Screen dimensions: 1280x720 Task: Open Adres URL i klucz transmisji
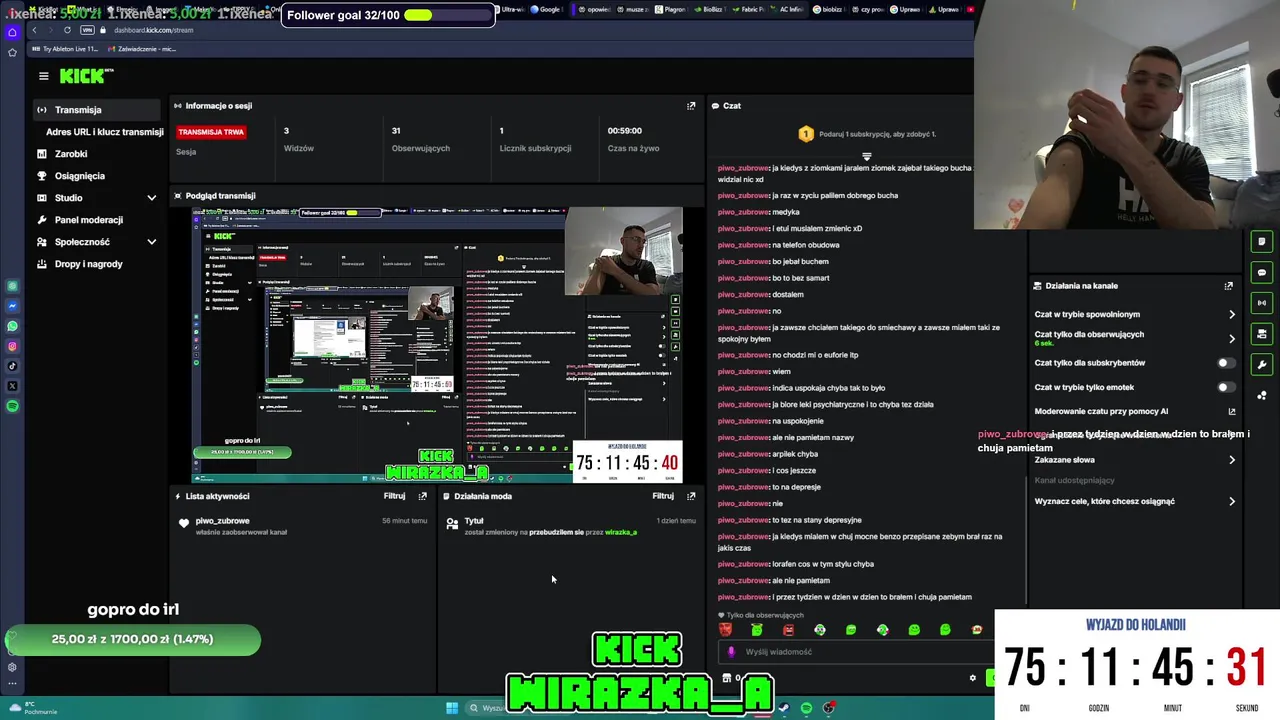tap(104, 132)
